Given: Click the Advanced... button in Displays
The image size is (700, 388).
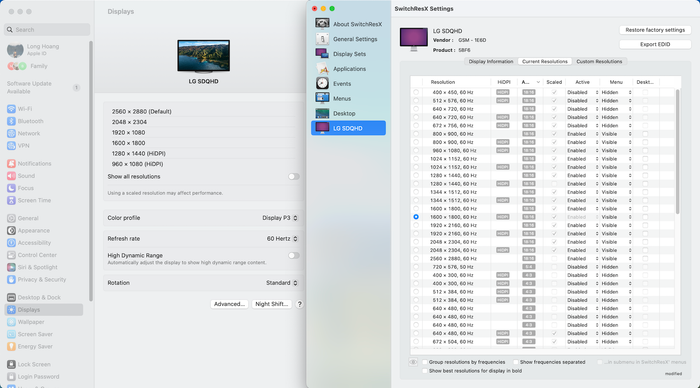Looking at the screenshot, I should click(229, 304).
